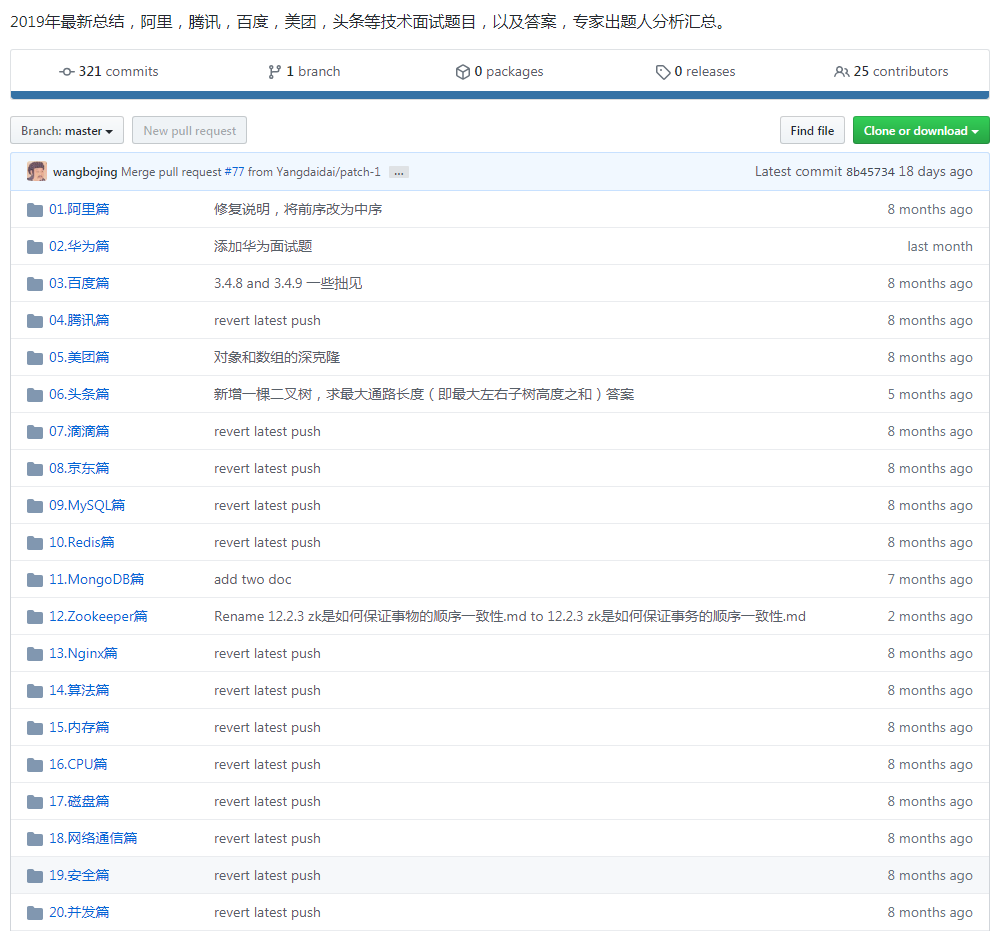The width and height of the screenshot is (1002, 931).
Task: Click the folder icon beside 03.百度篇
Action: tap(35, 284)
